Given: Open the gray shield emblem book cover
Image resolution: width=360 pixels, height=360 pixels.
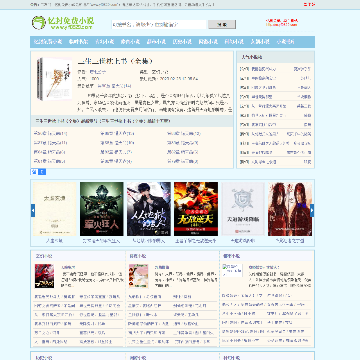Looking at the screenshot, I should (x=243, y=209).
